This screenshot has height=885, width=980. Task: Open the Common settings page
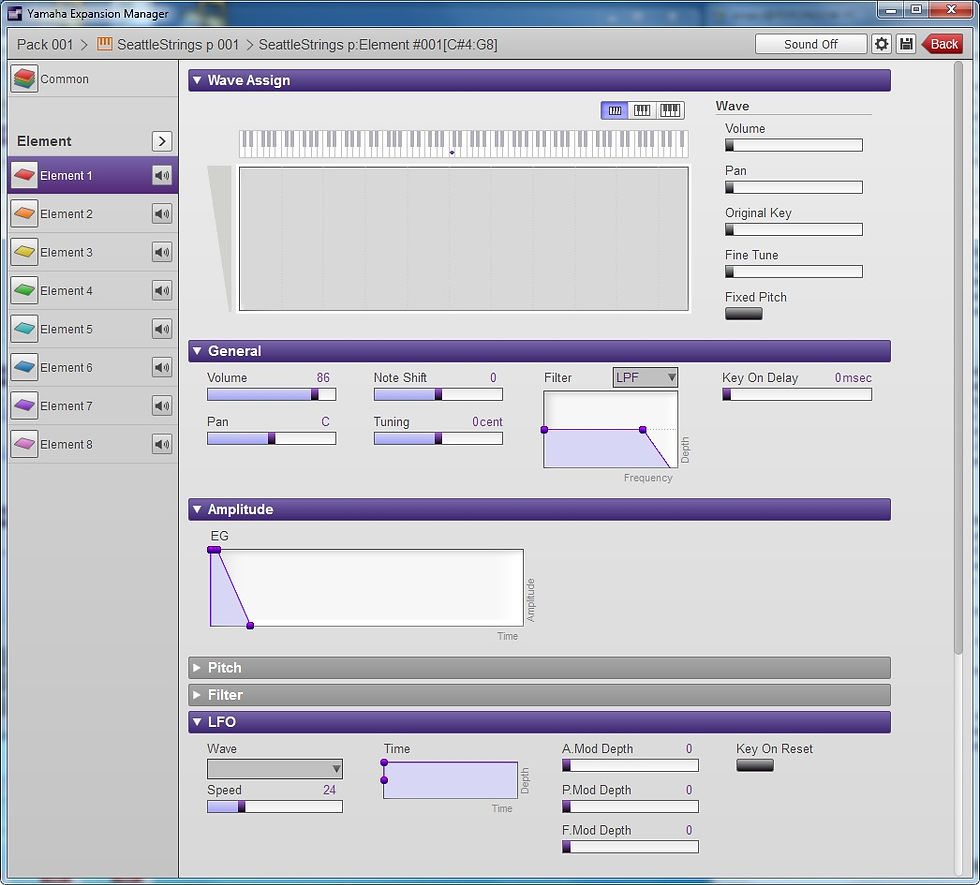click(x=92, y=79)
